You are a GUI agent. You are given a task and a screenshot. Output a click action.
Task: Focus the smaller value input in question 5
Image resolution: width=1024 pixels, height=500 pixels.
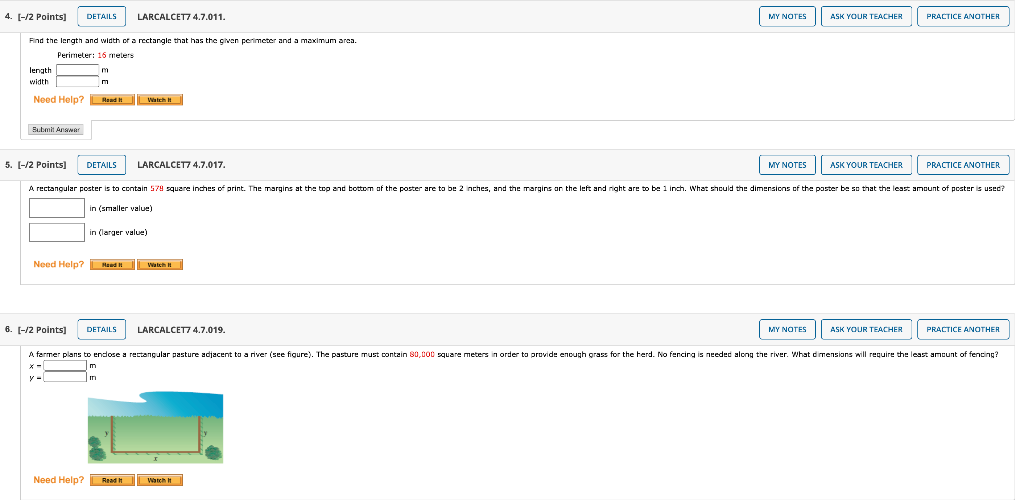pos(57,208)
